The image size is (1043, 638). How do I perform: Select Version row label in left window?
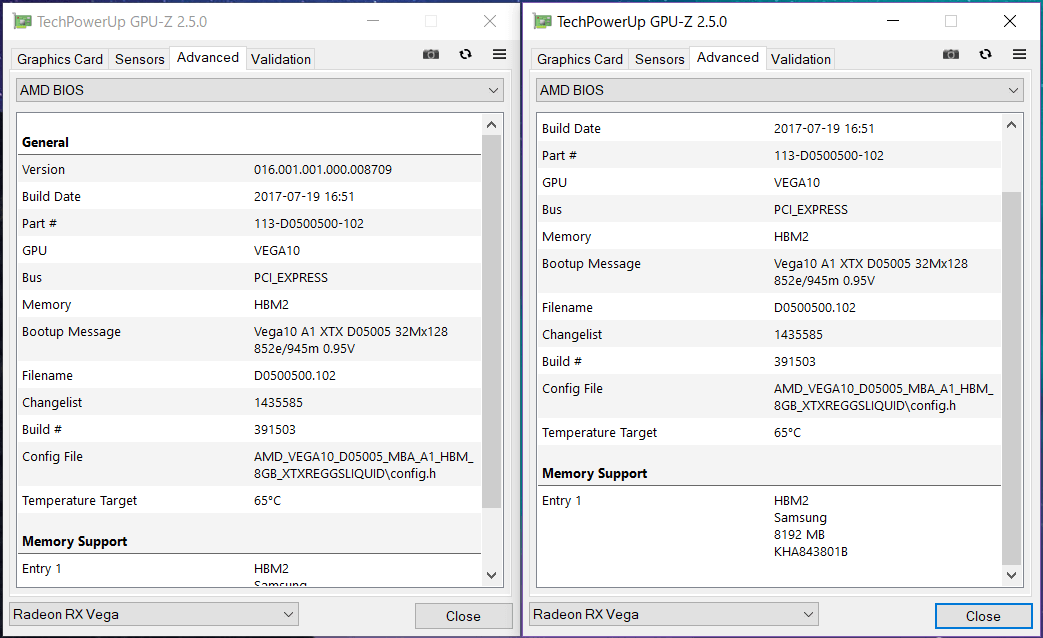[43, 170]
